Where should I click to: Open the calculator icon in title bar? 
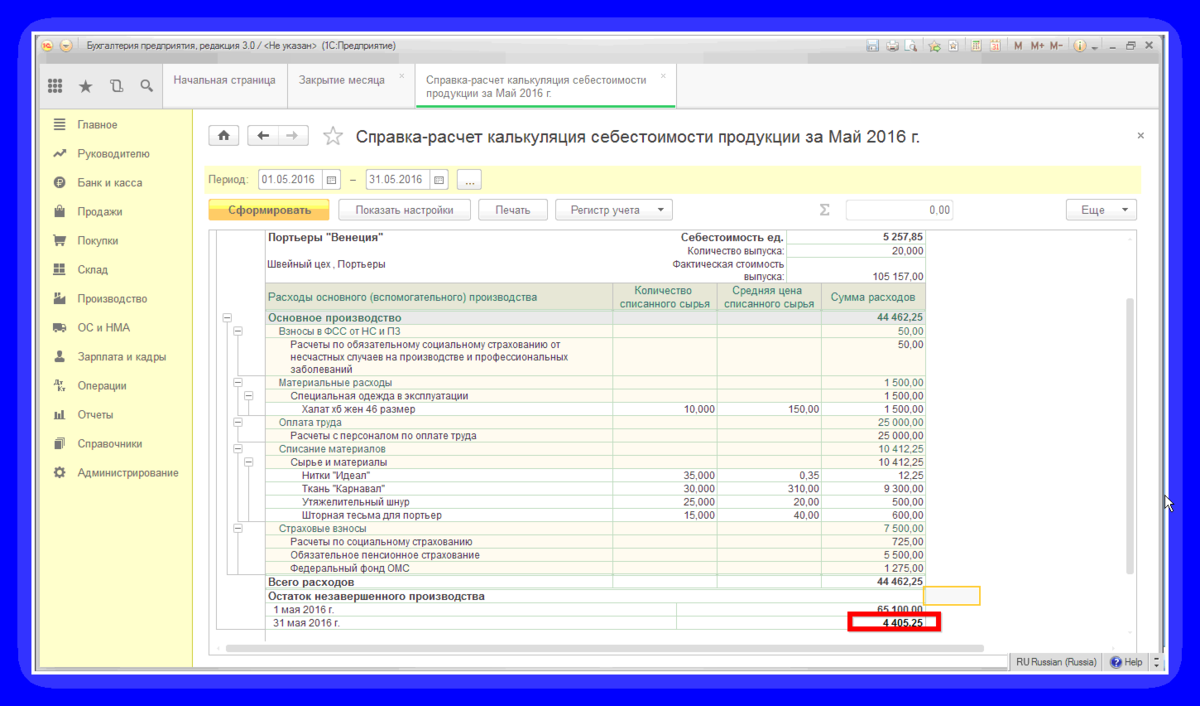[976, 46]
